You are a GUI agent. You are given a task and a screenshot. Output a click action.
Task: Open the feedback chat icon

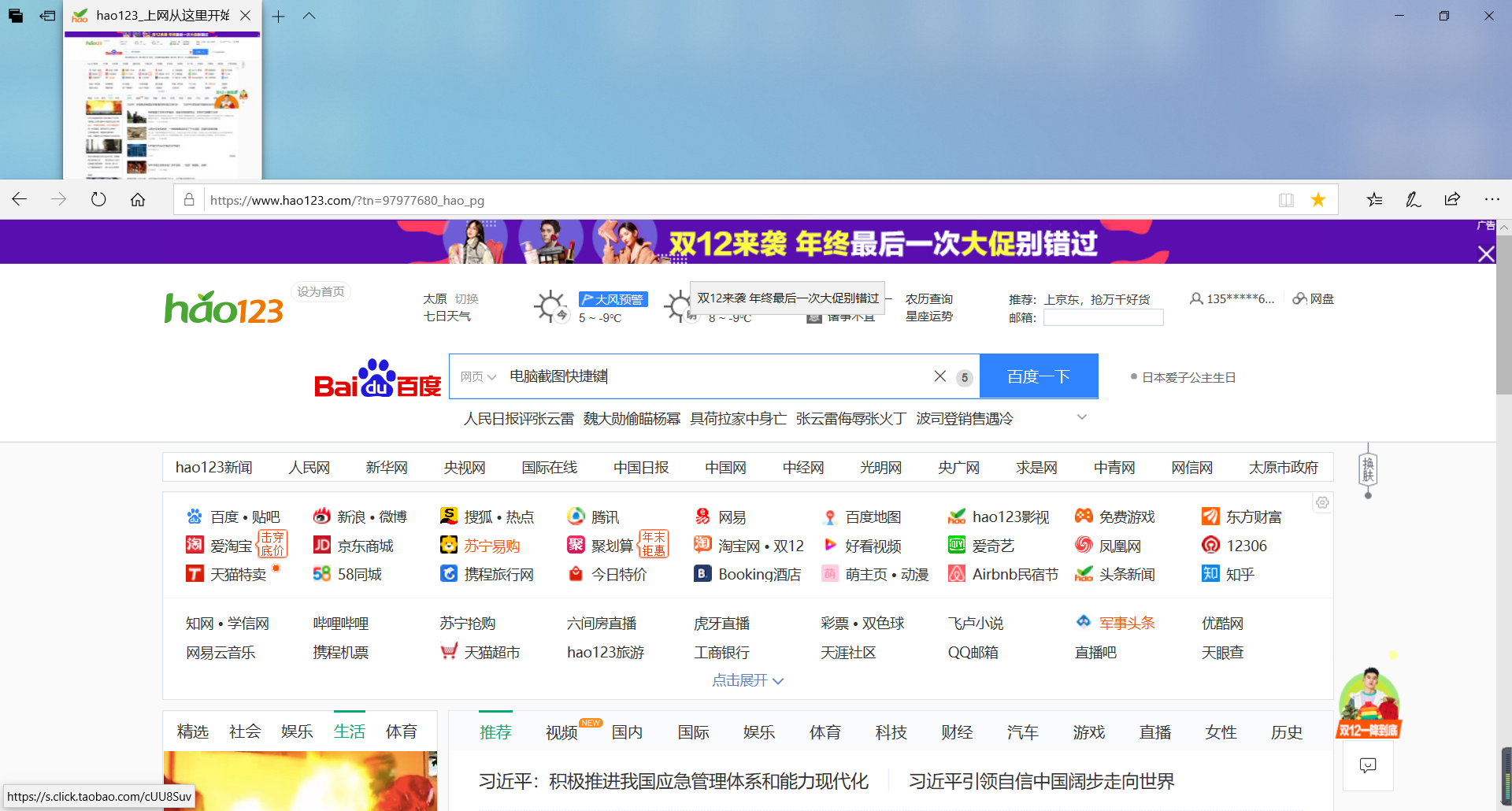[x=1368, y=765]
